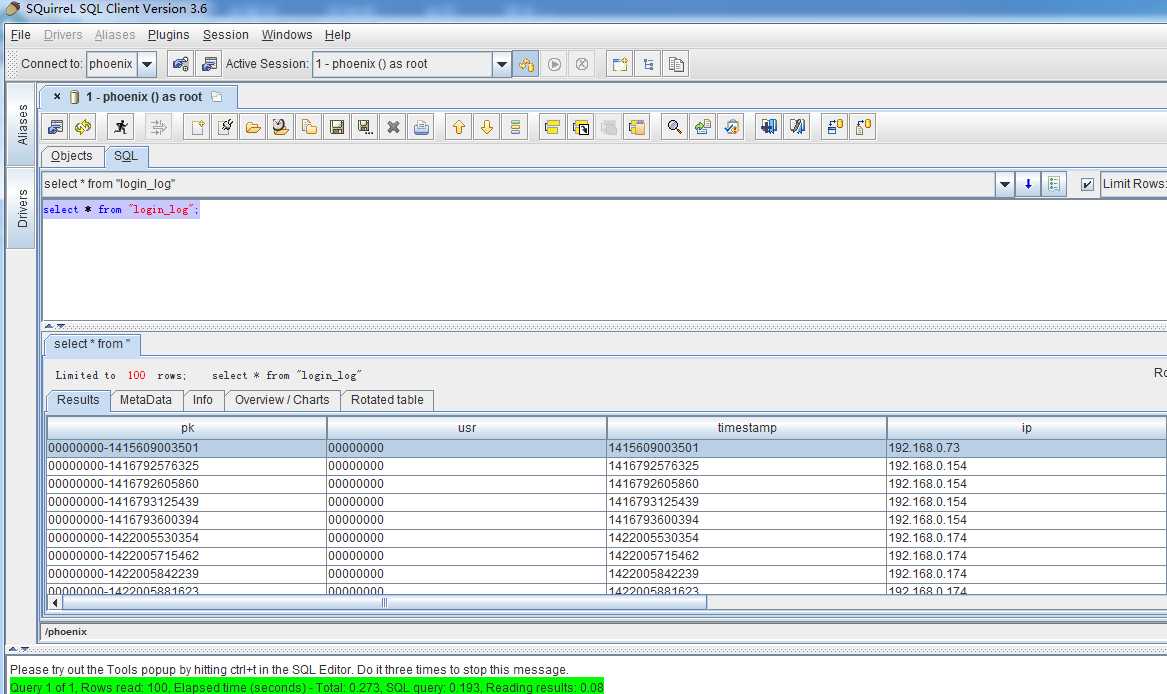Select cell '00000000-1416792576325' in pk column

(187, 466)
